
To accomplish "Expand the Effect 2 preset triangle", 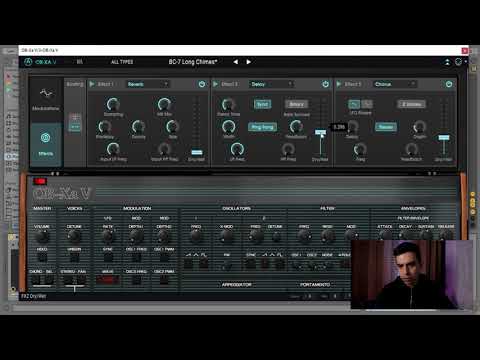I will coord(215,84).
